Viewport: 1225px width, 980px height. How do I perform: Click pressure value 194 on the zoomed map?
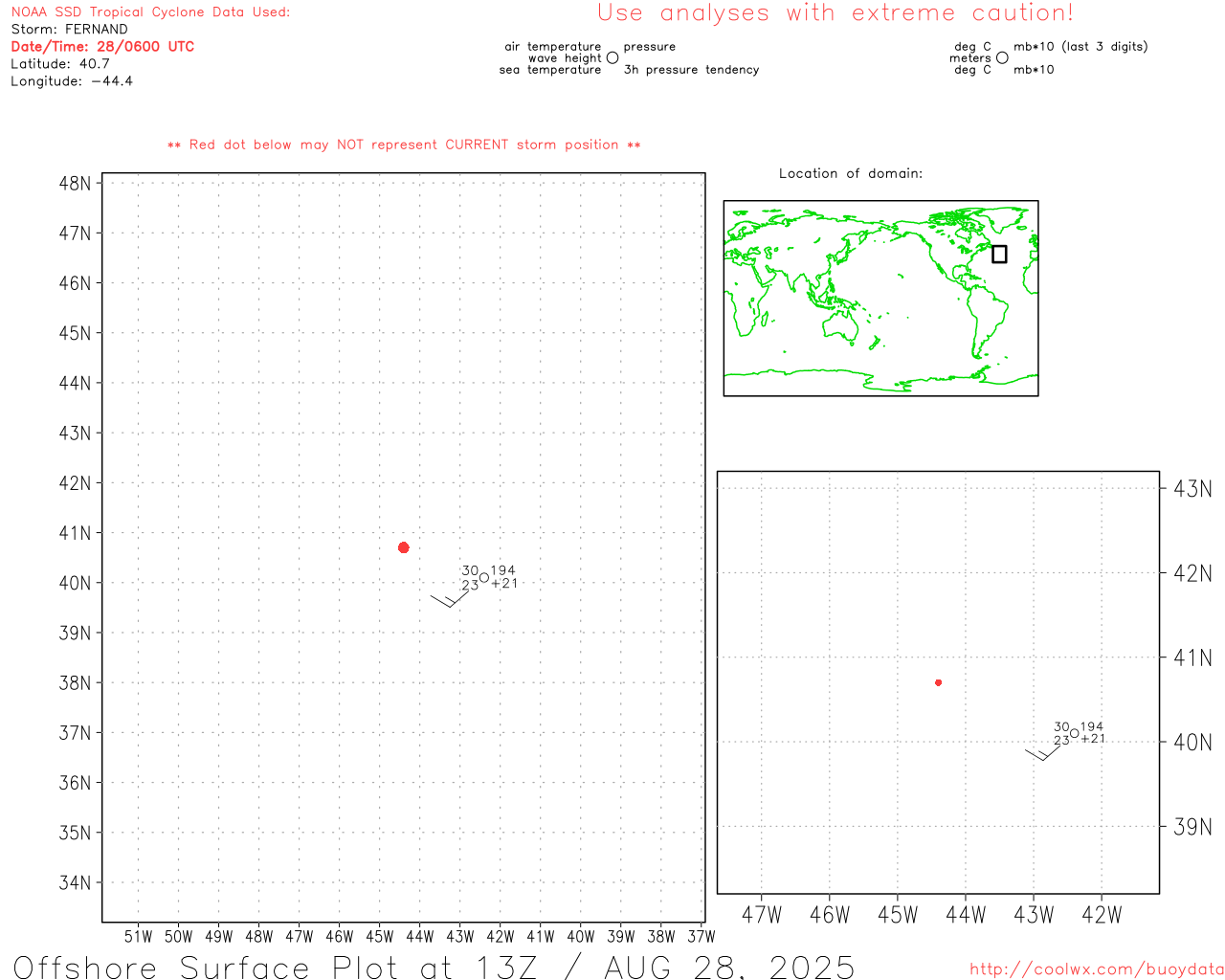click(1092, 726)
